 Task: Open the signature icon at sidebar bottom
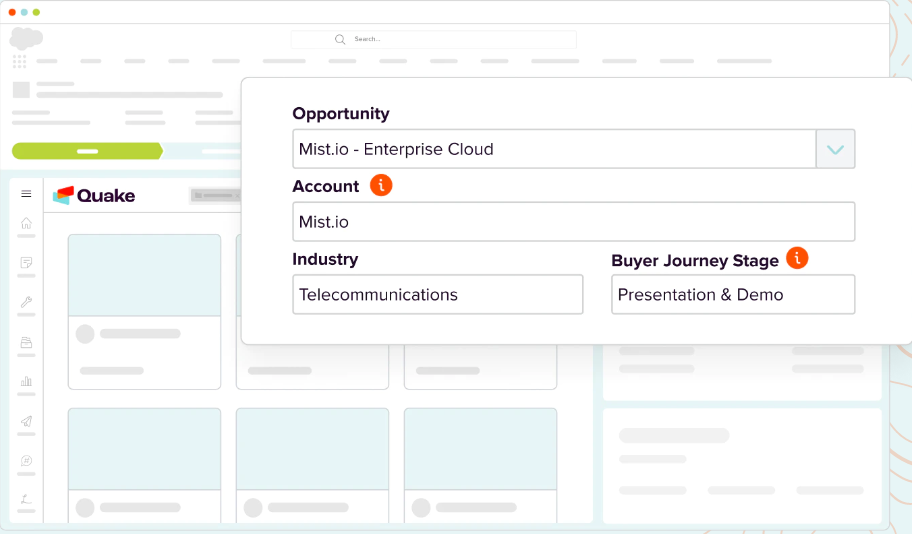[x=26, y=499]
